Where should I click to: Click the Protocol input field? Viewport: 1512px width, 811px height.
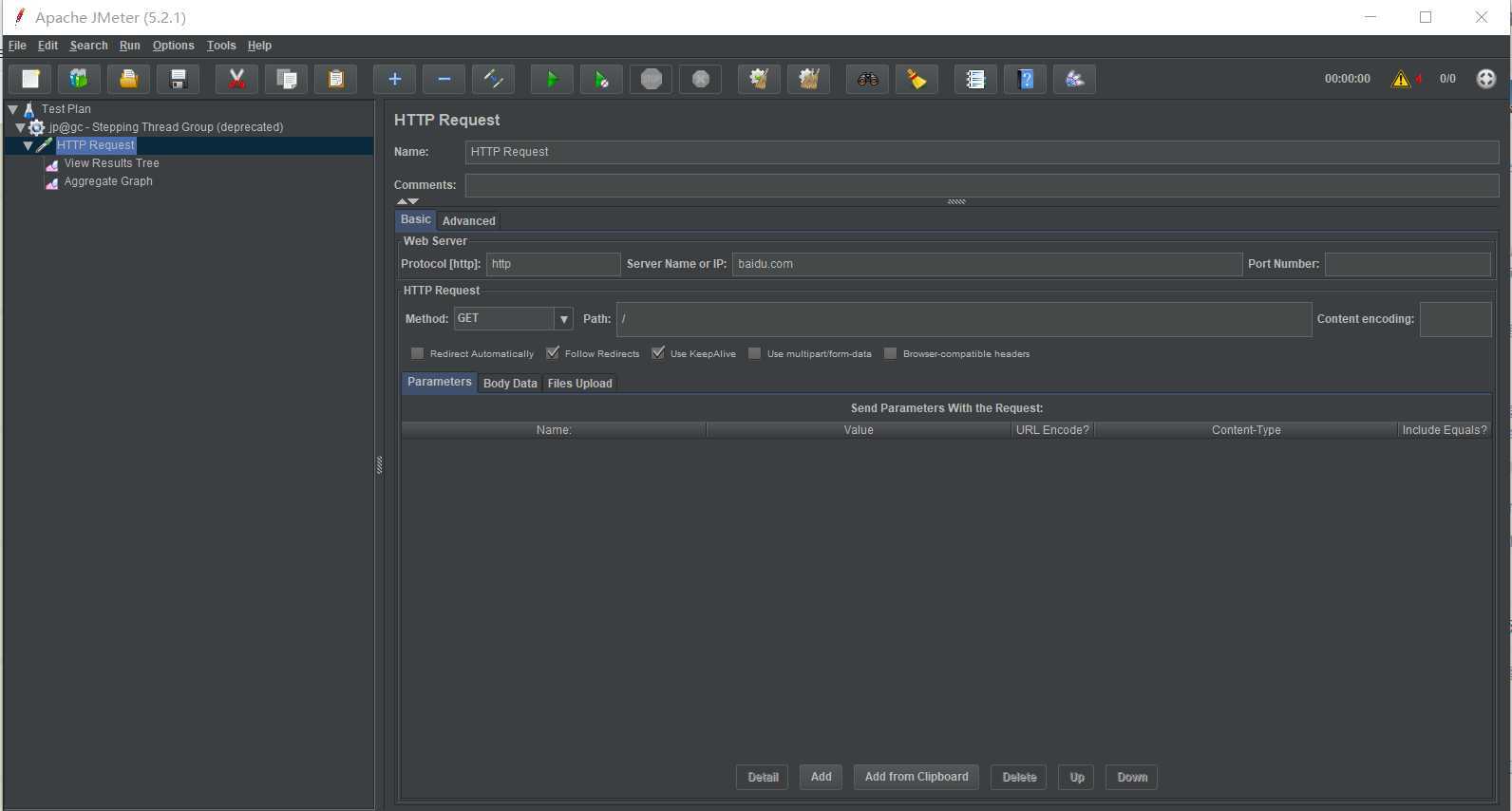[x=553, y=264]
